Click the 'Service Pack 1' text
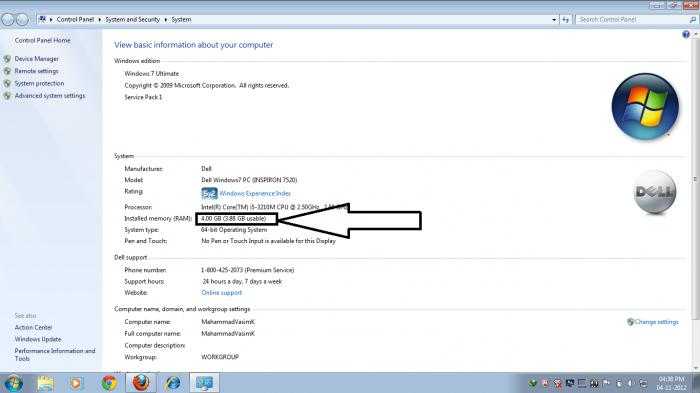 pos(143,97)
